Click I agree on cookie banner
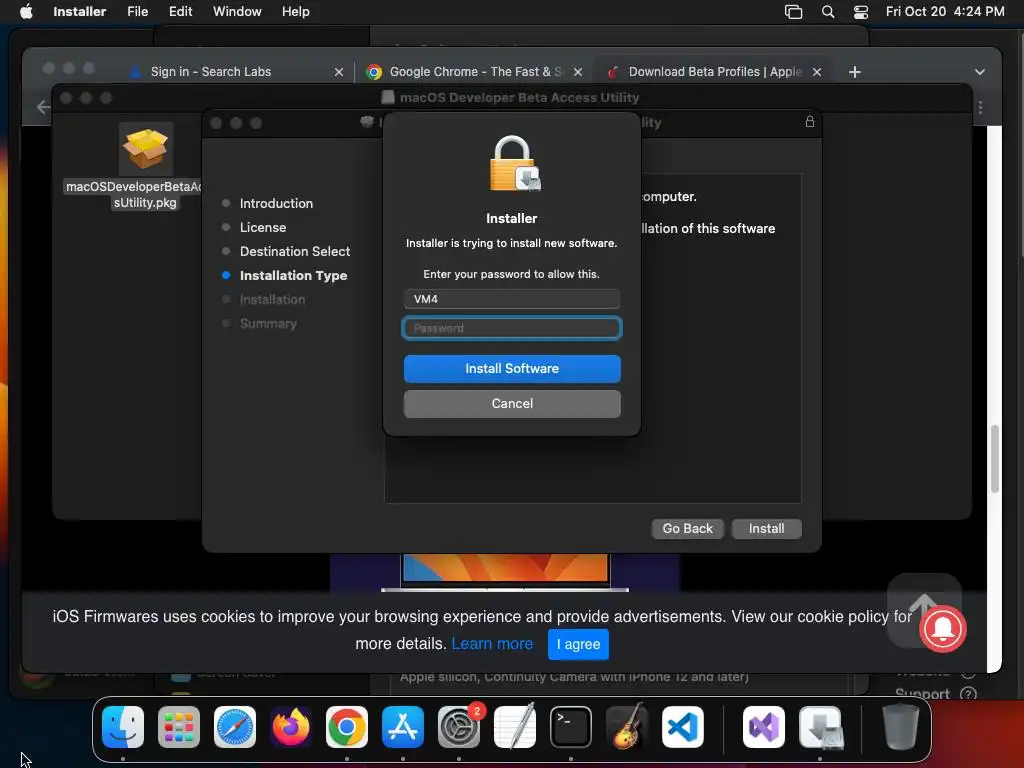 (x=578, y=645)
